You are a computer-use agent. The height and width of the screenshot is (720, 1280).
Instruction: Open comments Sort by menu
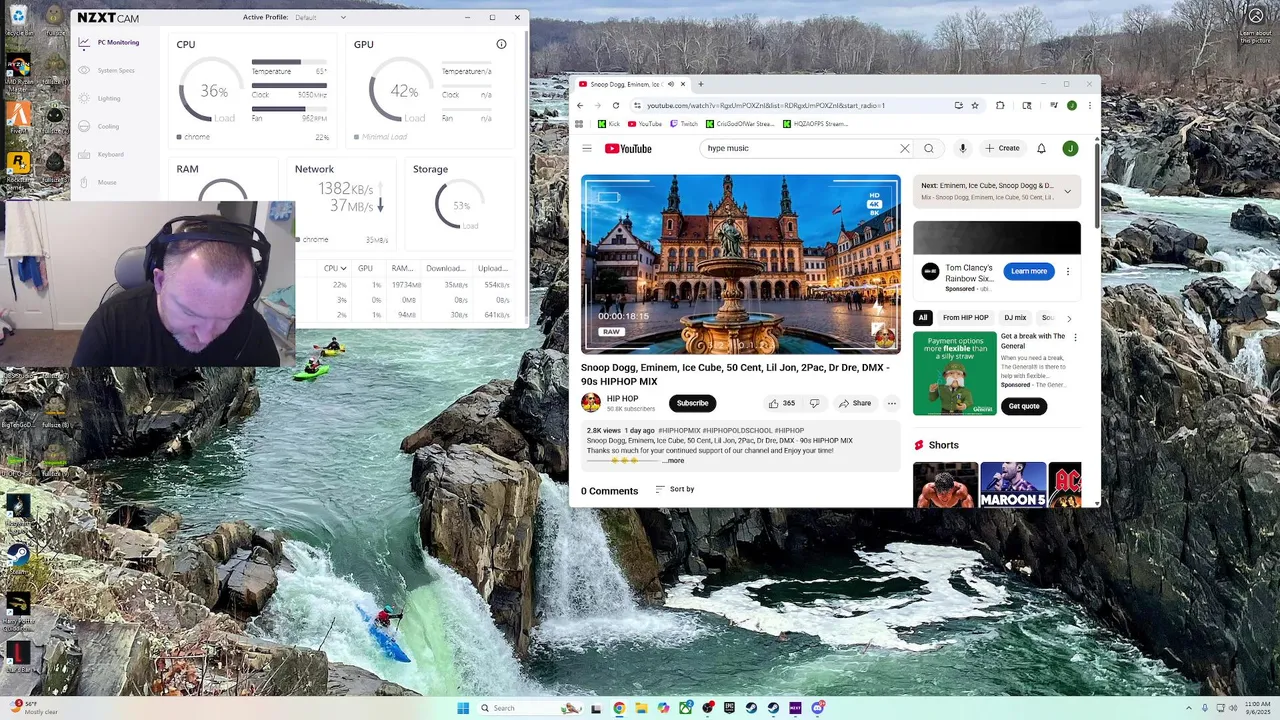pos(675,489)
